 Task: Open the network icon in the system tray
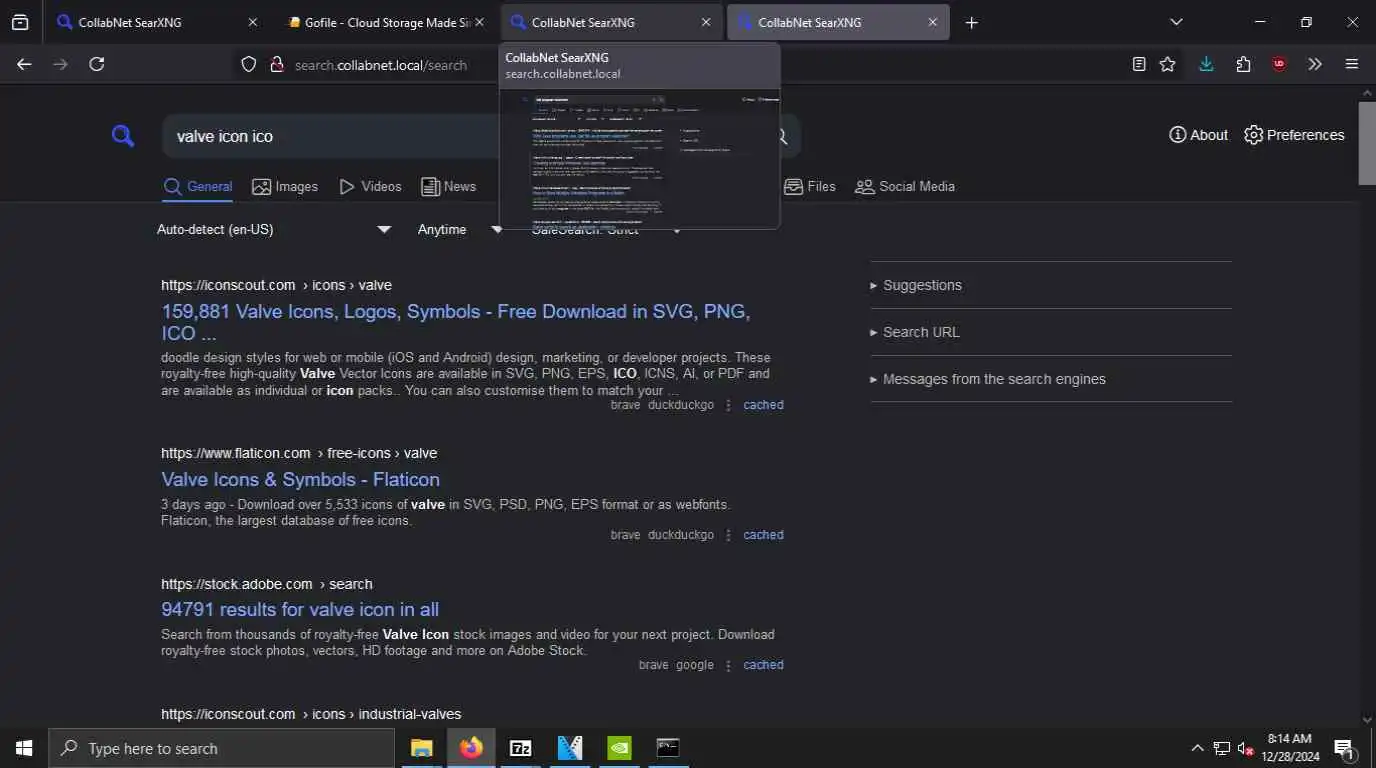(1221, 748)
